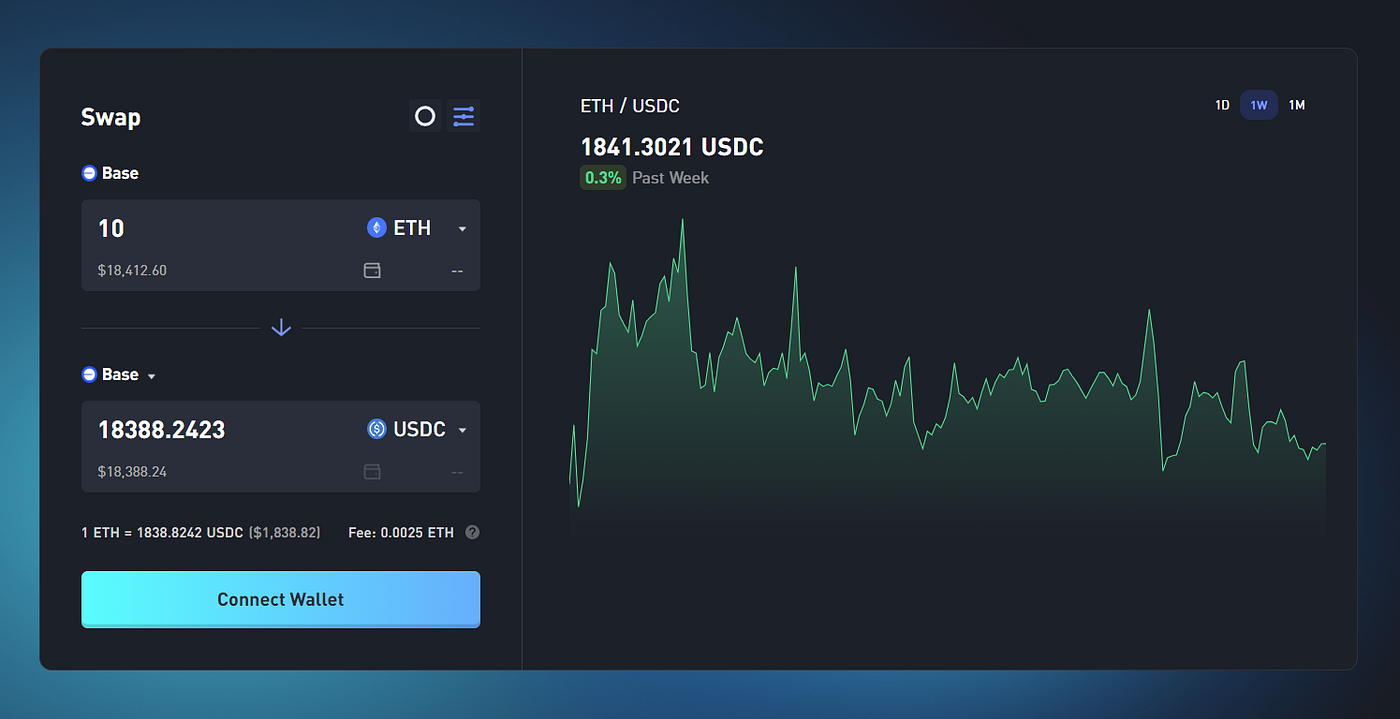This screenshot has width=1400, height=719.
Task: Click the swap direction arrow
Action: tap(281, 327)
